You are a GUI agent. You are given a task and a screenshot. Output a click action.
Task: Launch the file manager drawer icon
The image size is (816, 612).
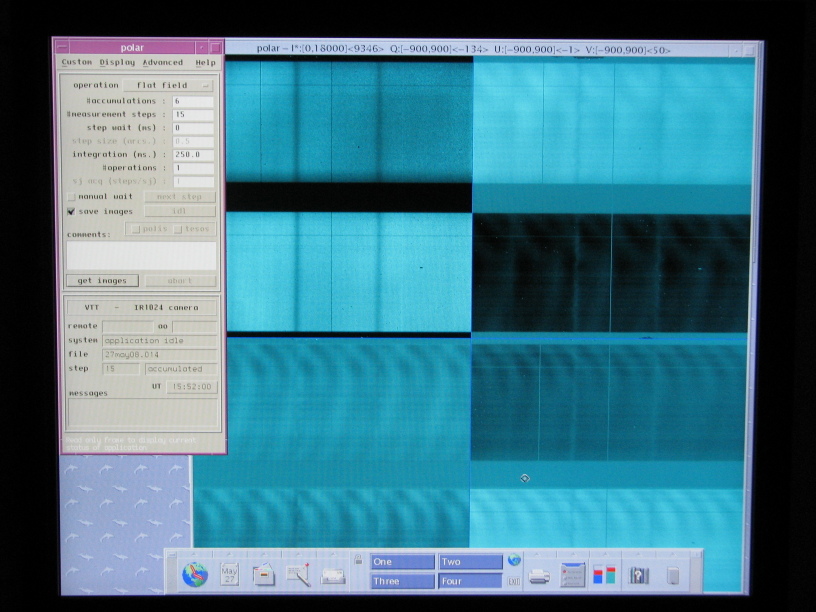263,574
